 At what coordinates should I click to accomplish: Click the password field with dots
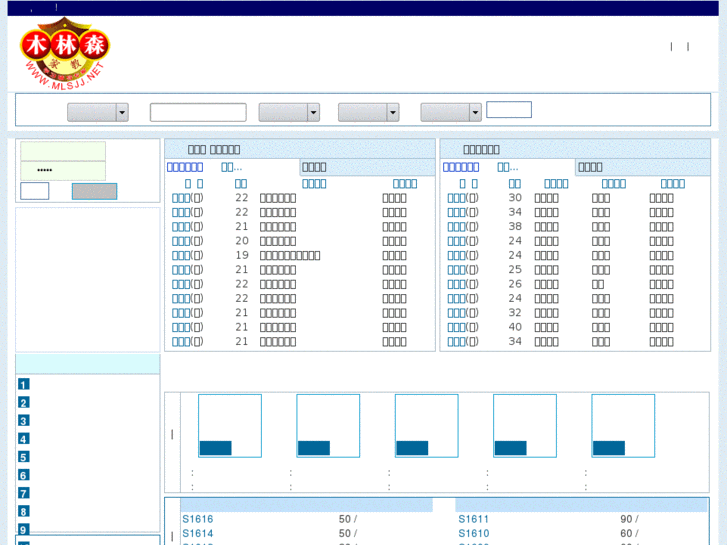click(x=63, y=171)
